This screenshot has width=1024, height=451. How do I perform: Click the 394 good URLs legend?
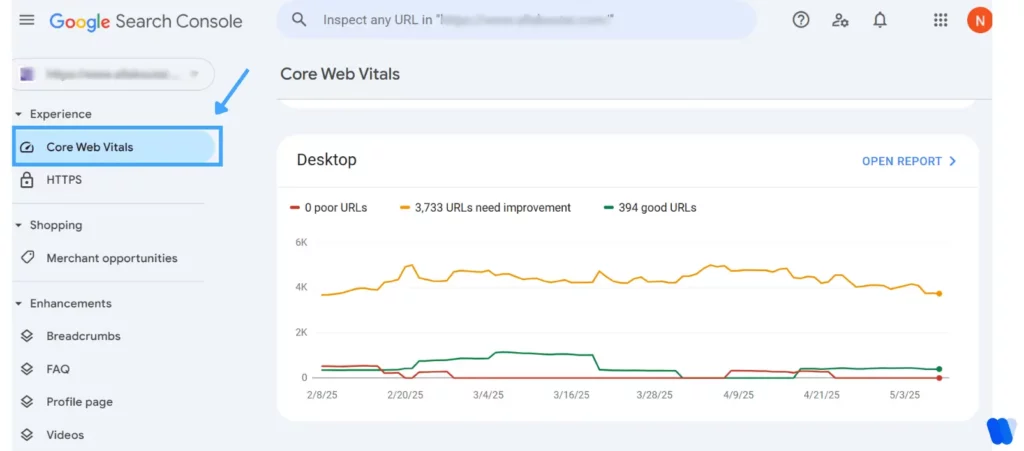pos(649,208)
